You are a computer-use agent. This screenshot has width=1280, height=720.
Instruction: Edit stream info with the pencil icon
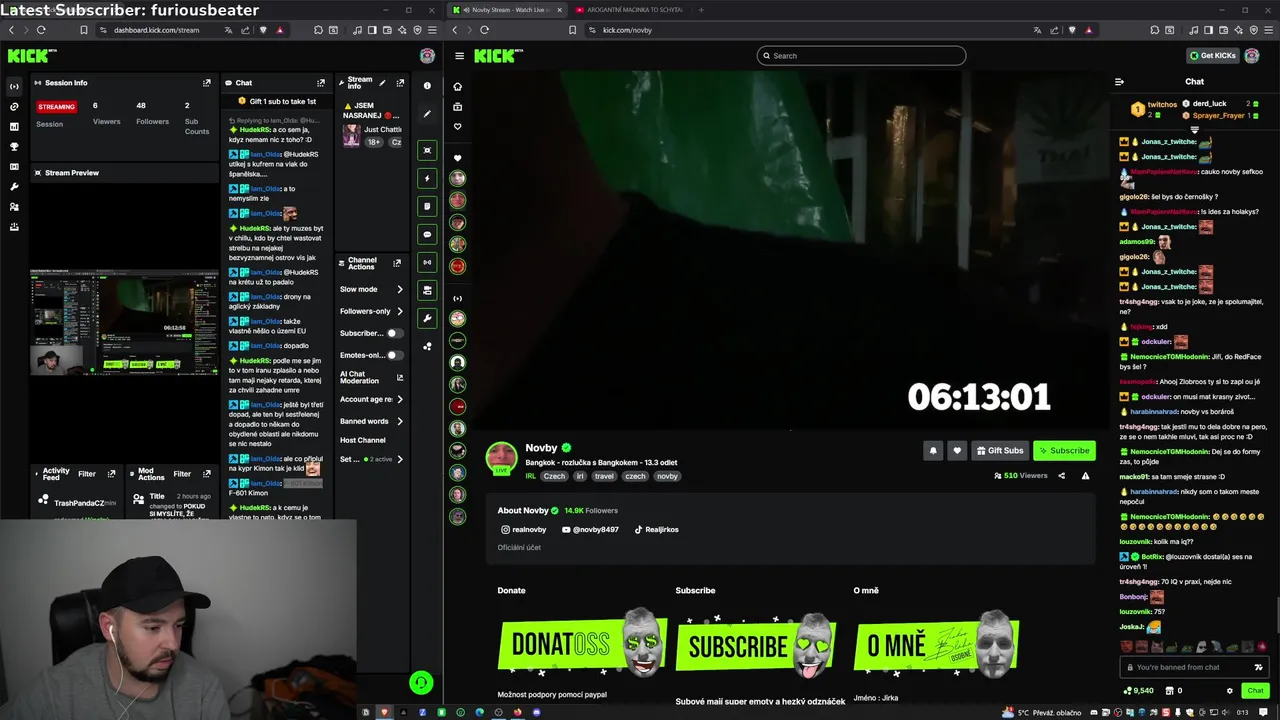point(382,83)
